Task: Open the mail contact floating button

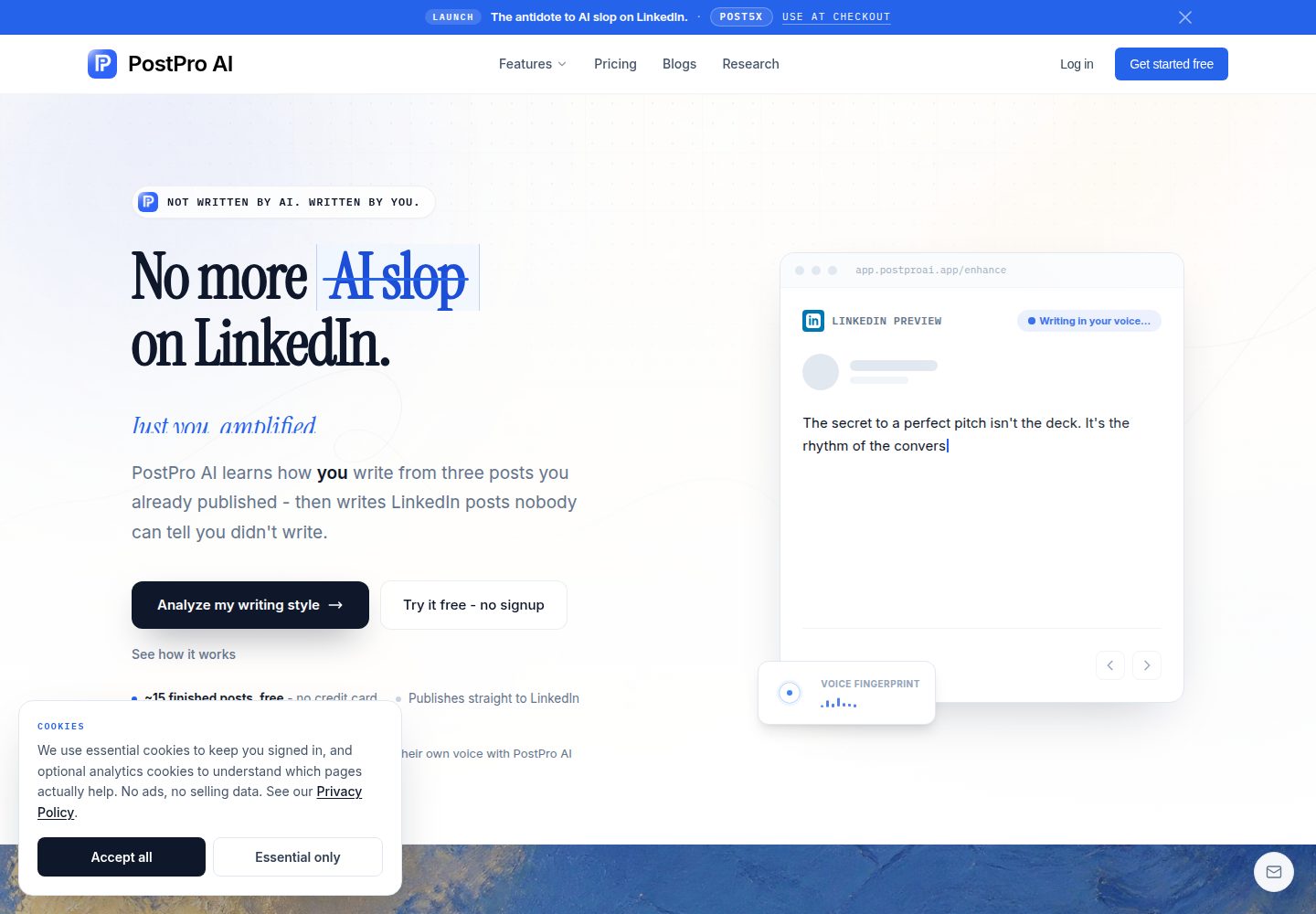Action: pyautogui.click(x=1274, y=872)
